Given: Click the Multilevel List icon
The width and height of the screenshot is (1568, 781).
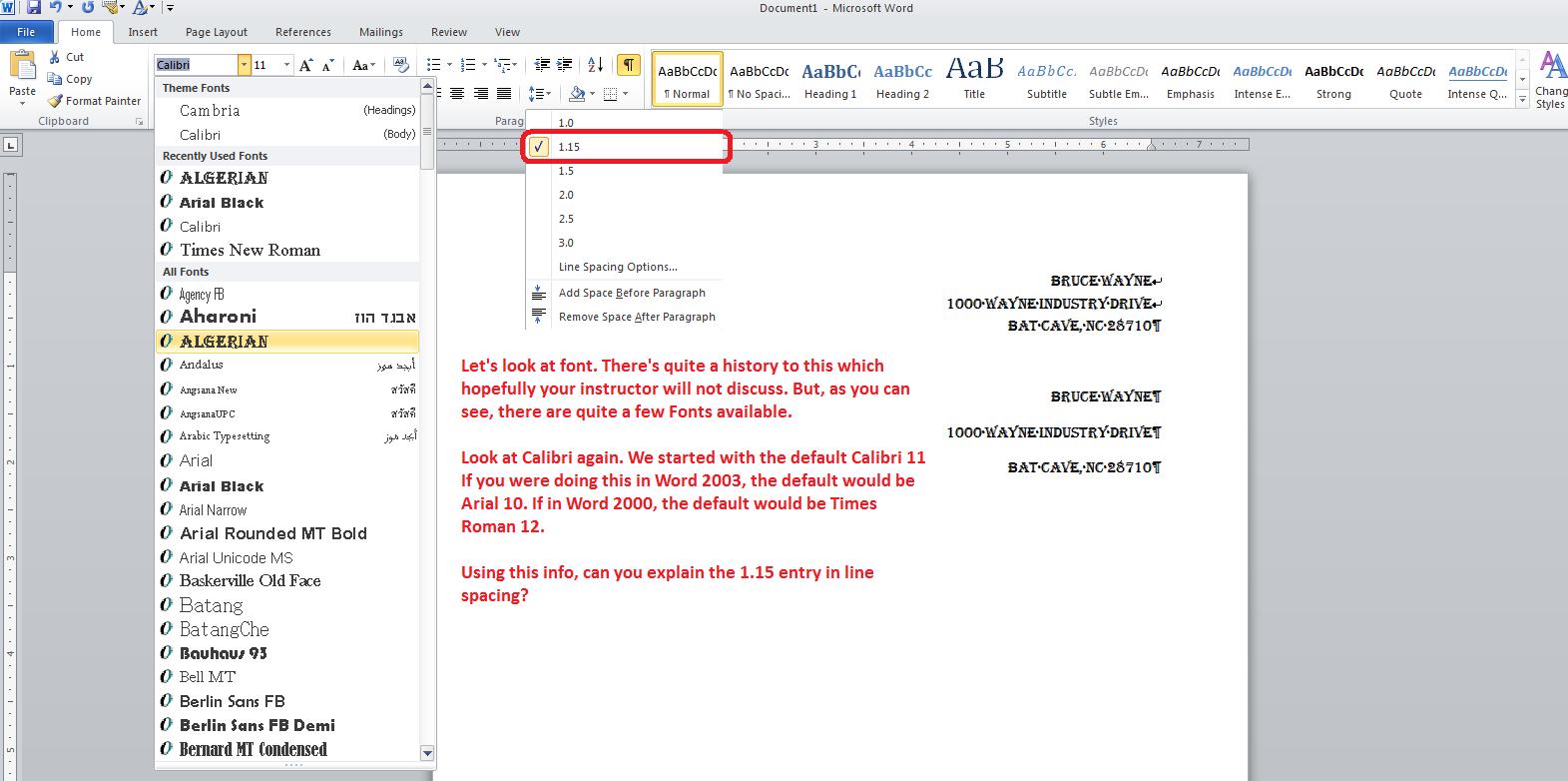Looking at the screenshot, I should click(x=503, y=65).
